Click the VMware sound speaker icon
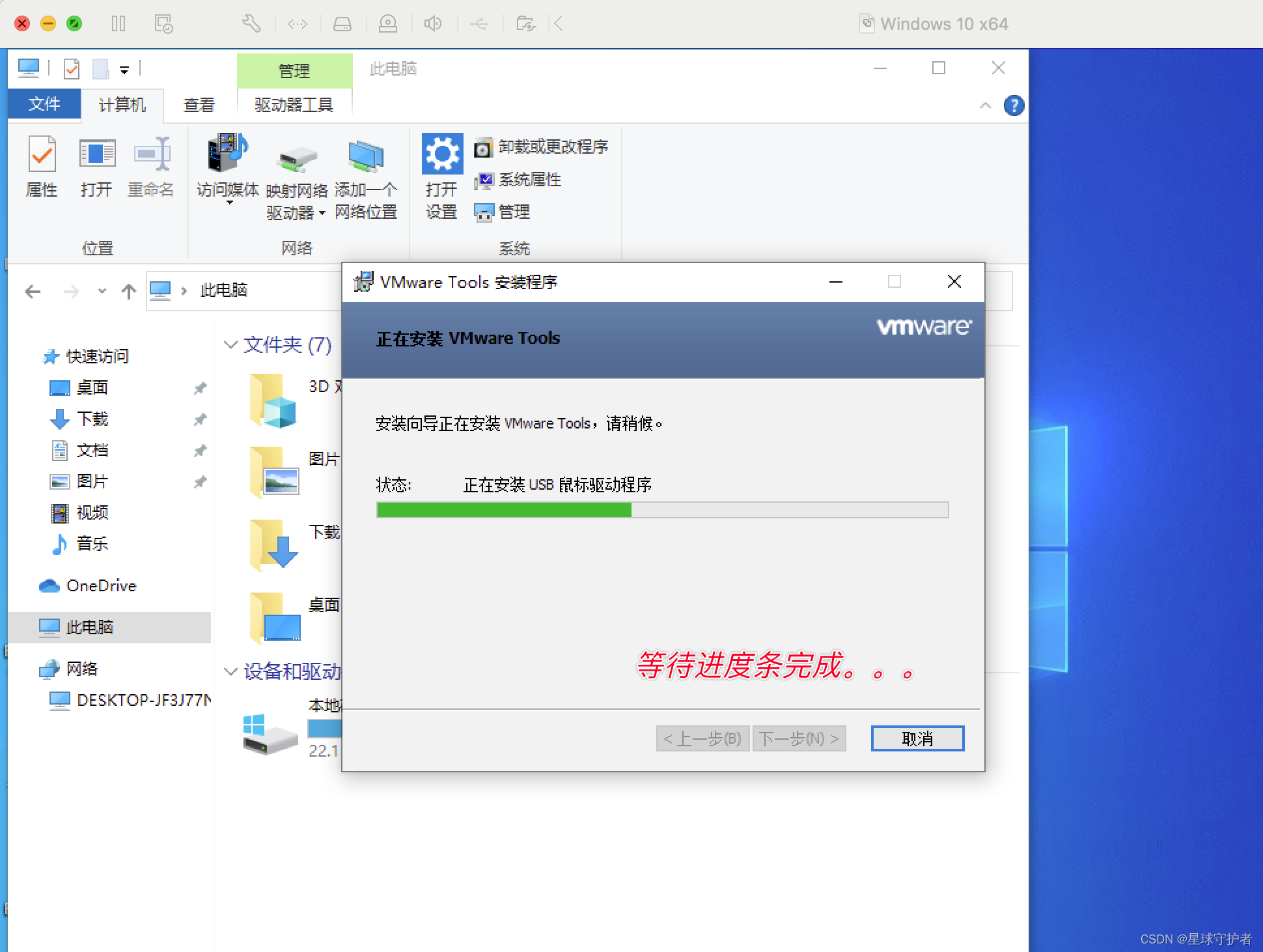 coord(433,24)
